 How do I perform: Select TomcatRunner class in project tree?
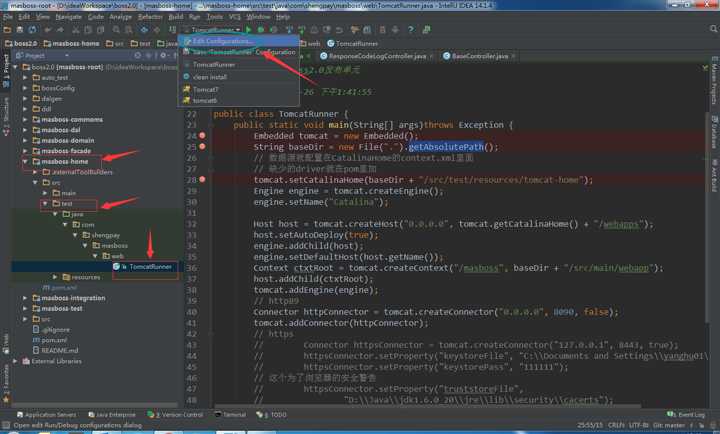pos(150,267)
